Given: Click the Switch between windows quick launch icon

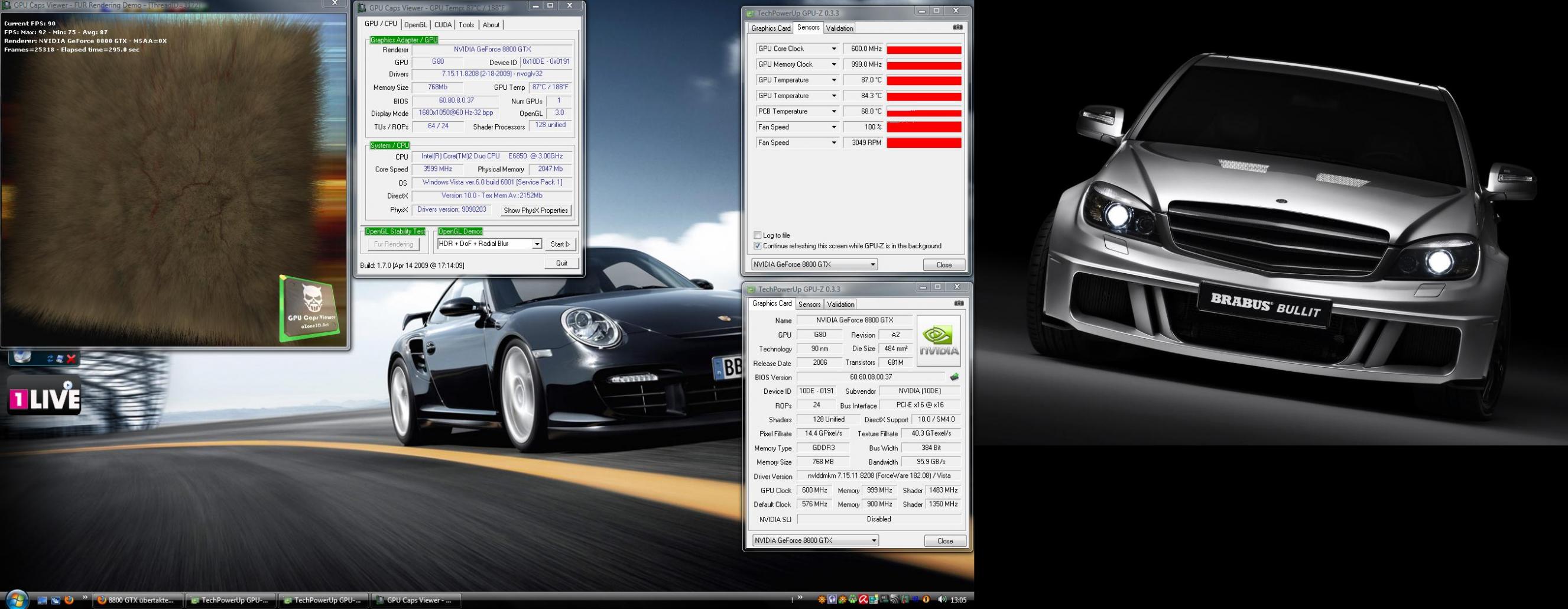Looking at the screenshot, I should click(x=56, y=601).
